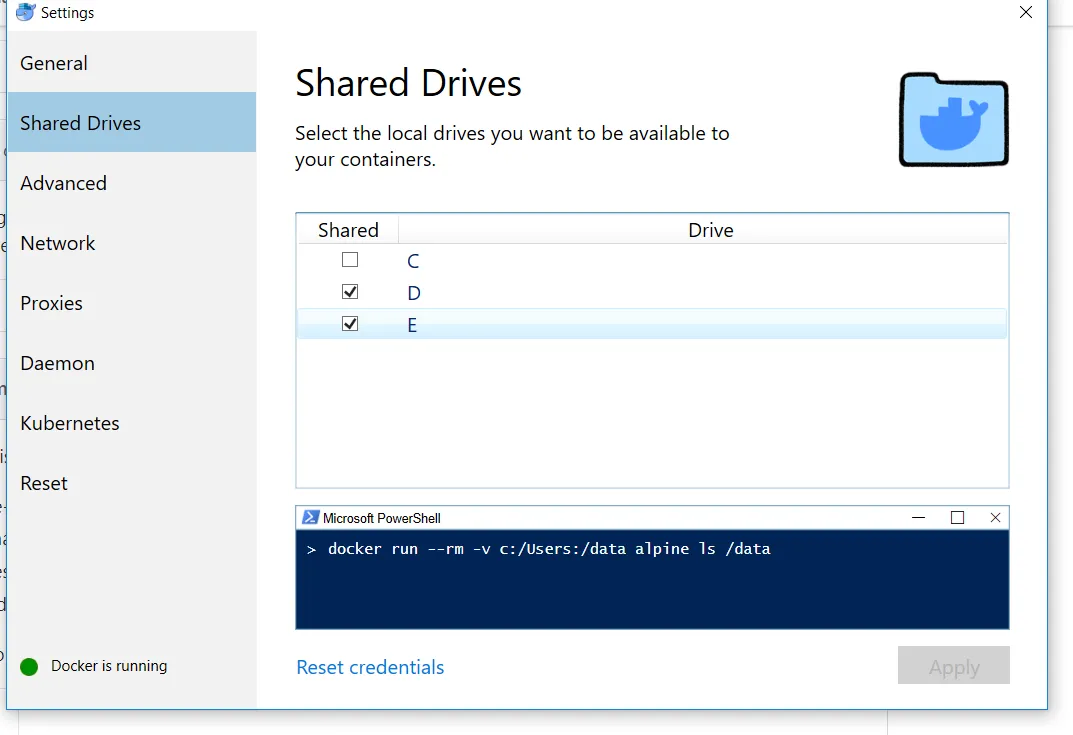
Task: Open the Kubernetes settings section
Action: (x=70, y=423)
